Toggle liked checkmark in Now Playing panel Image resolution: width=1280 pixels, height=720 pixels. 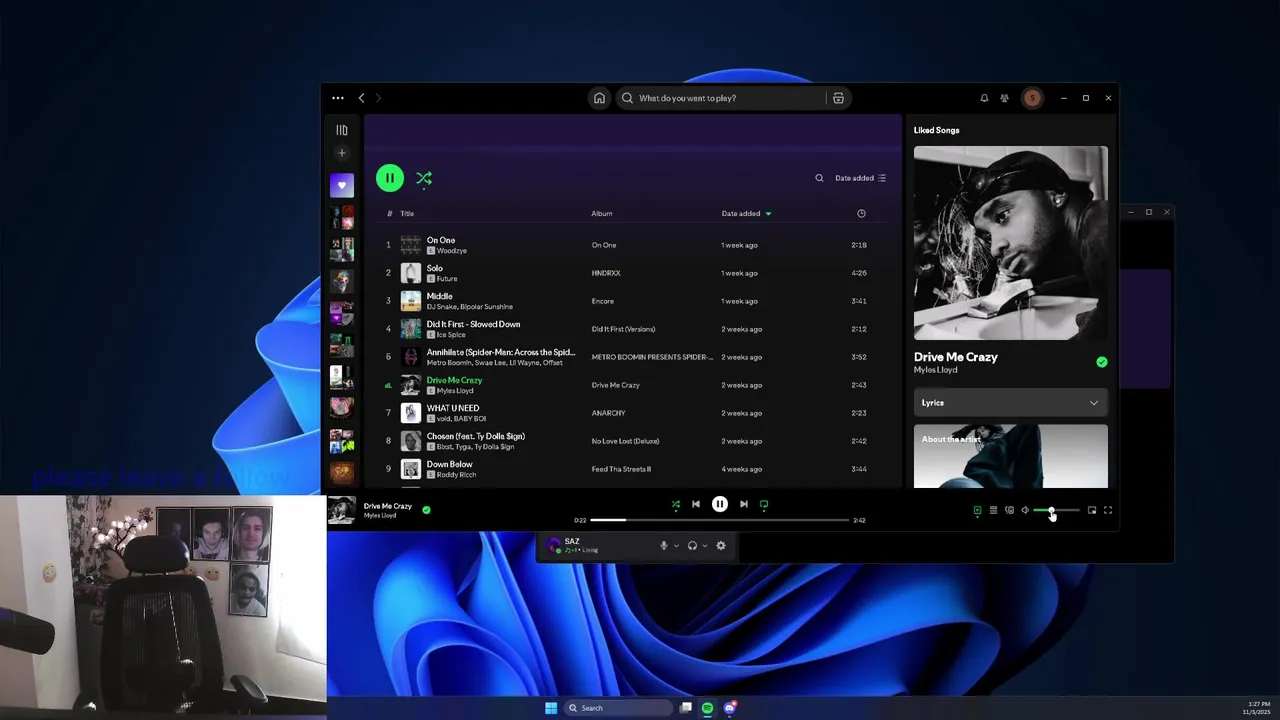pos(1101,362)
